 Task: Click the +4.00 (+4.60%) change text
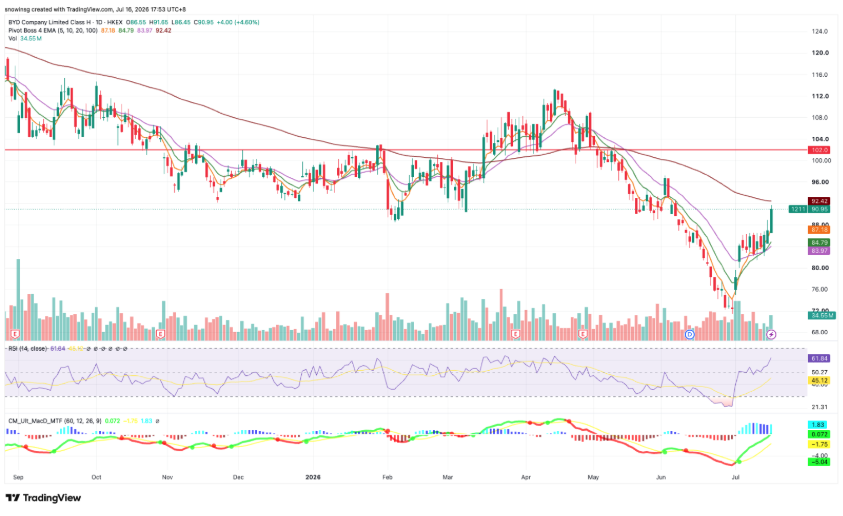coord(238,23)
